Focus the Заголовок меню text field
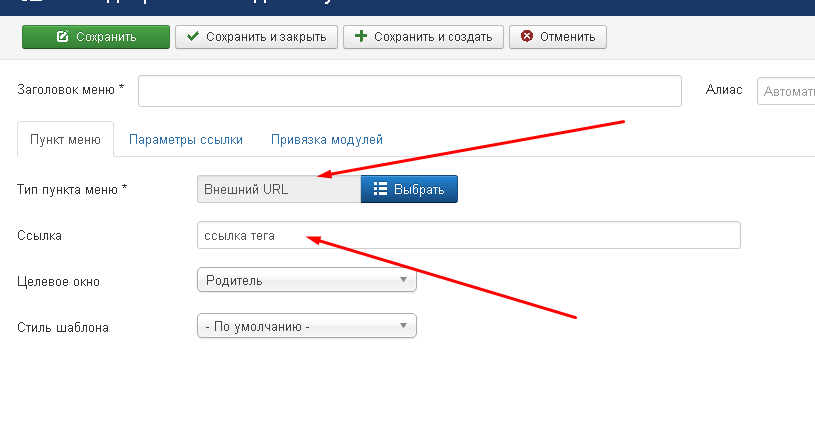This screenshot has height=443, width=815. (409, 90)
